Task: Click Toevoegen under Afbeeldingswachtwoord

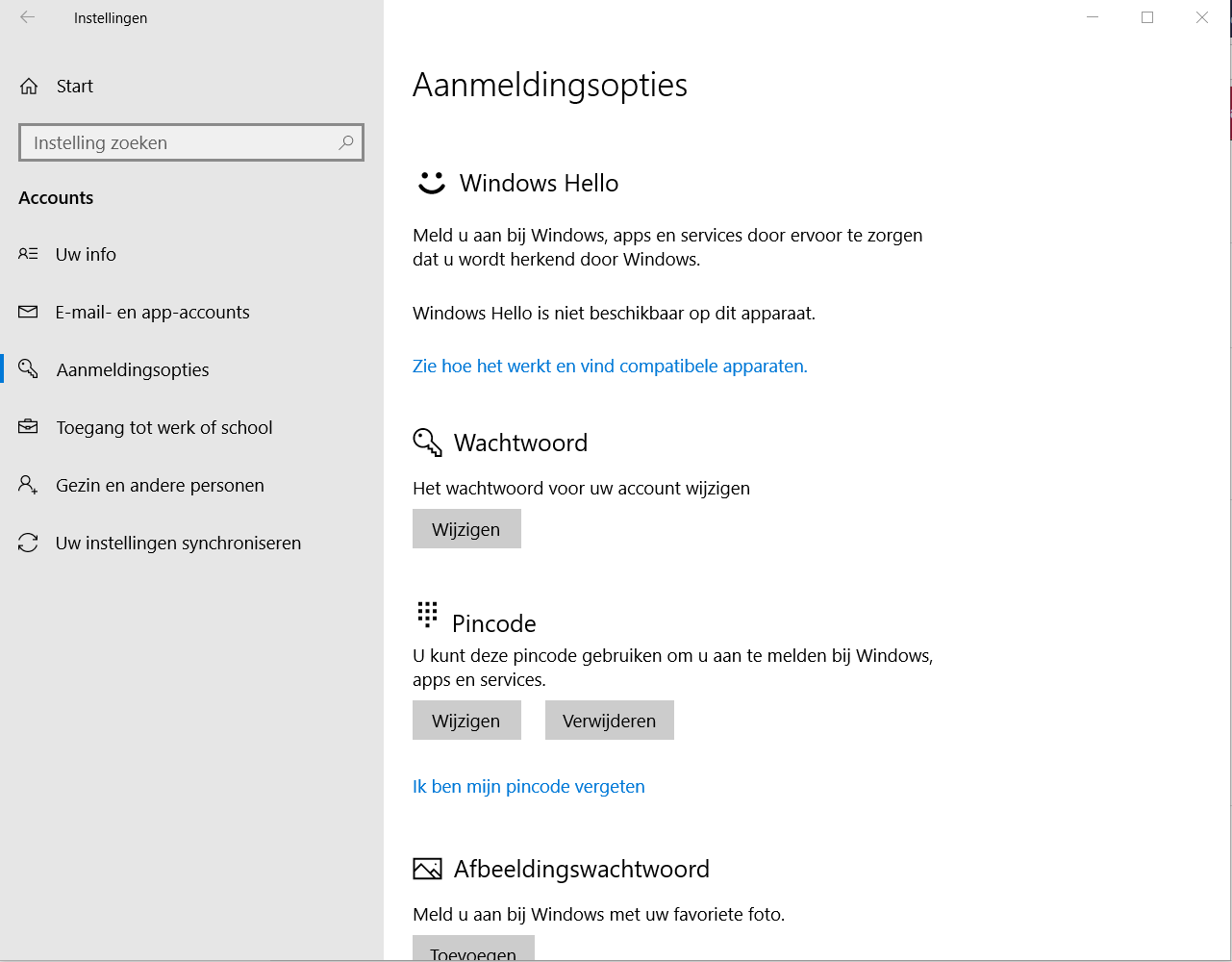Action: (473, 949)
